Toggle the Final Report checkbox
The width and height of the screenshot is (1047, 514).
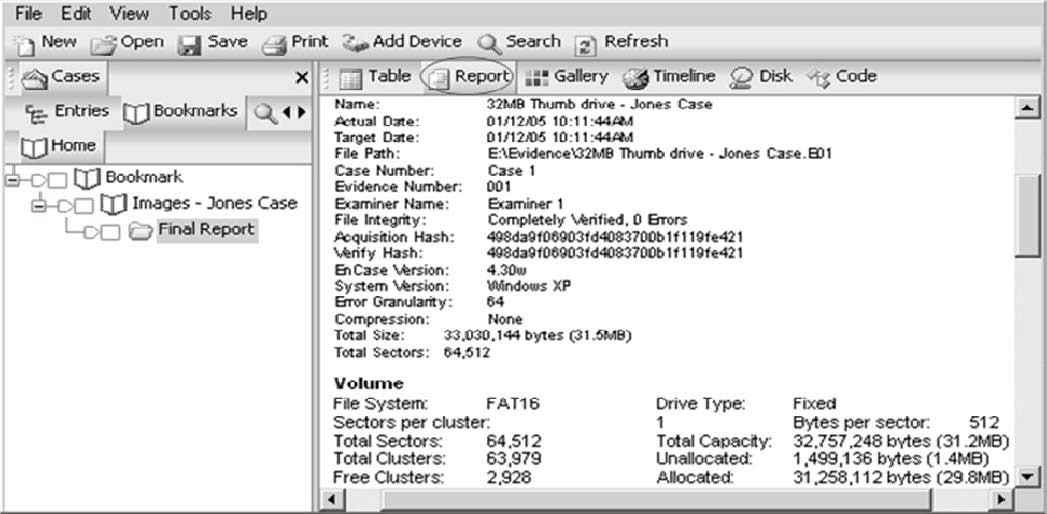click(x=111, y=232)
